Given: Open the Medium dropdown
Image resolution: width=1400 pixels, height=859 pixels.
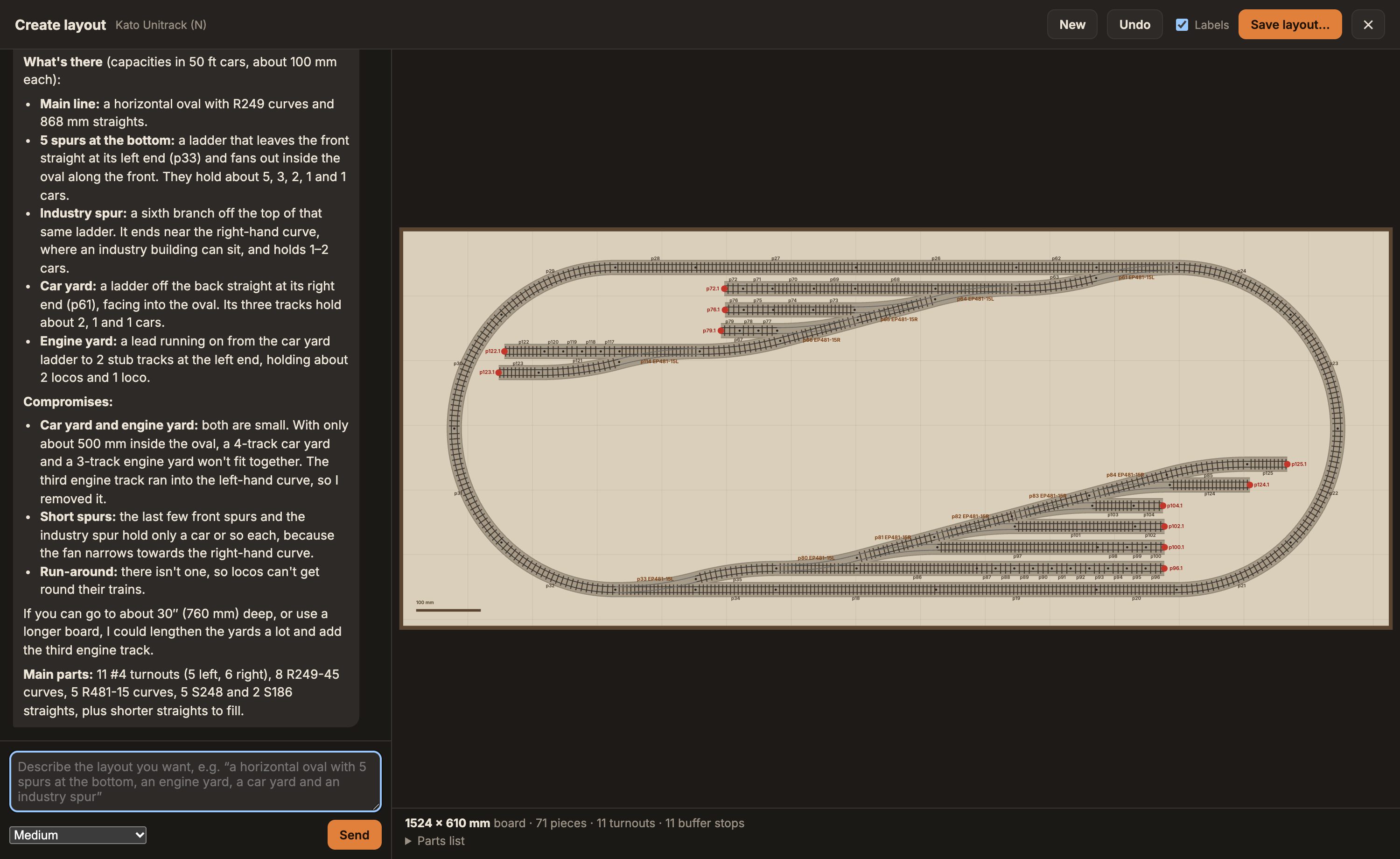Looking at the screenshot, I should (78, 835).
